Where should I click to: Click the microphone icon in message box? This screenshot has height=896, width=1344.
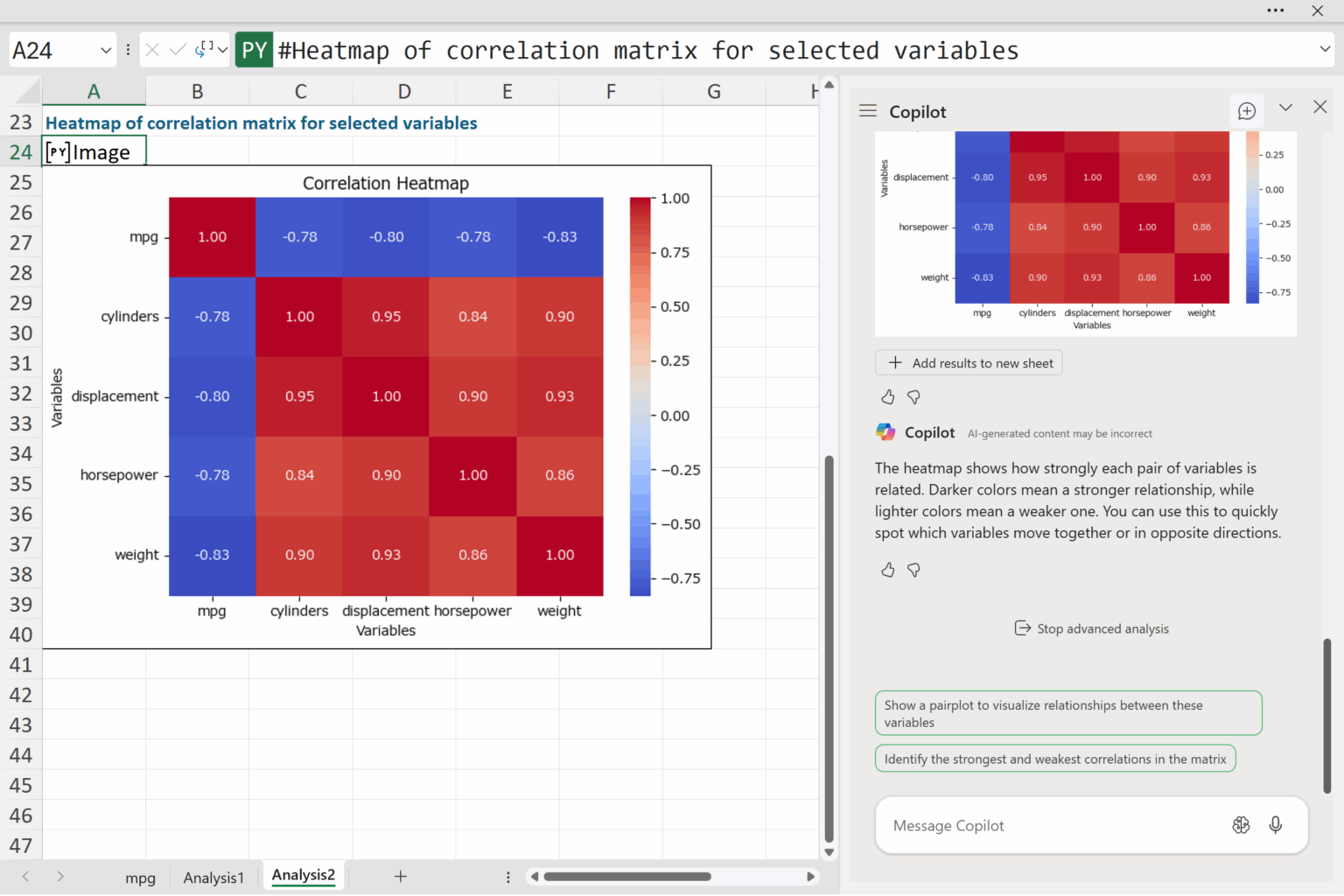[x=1276, y=825]
